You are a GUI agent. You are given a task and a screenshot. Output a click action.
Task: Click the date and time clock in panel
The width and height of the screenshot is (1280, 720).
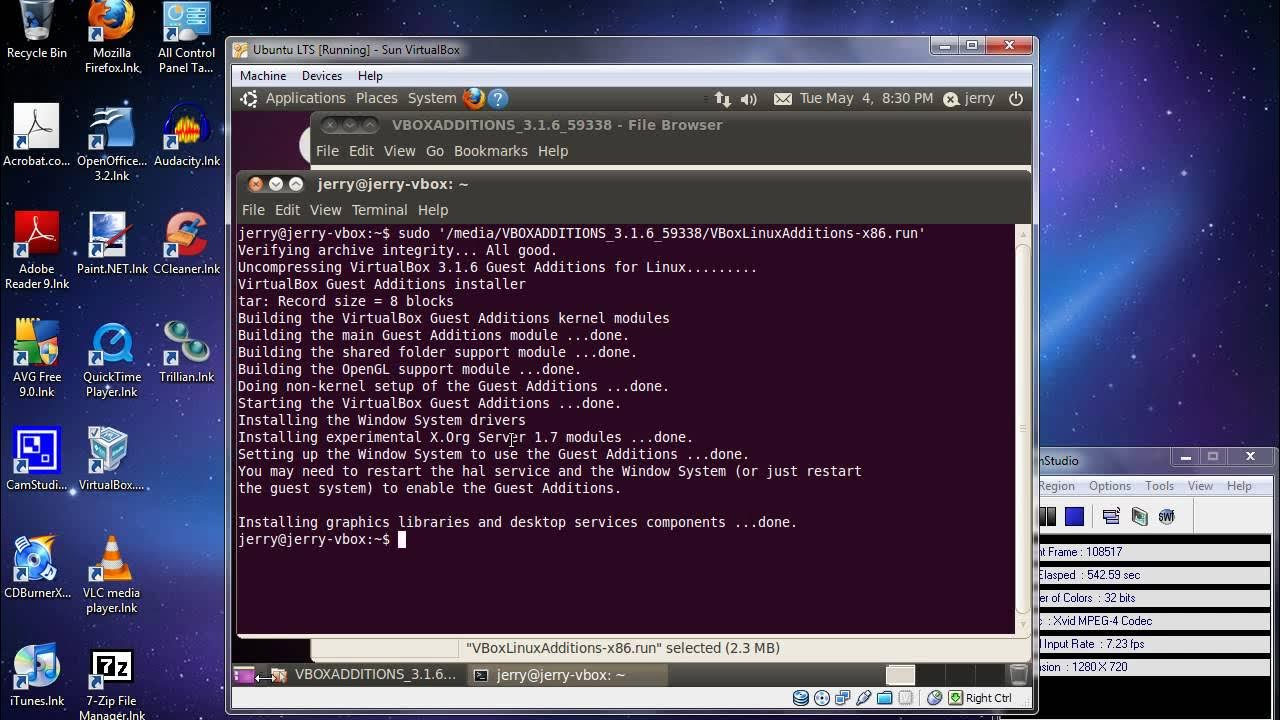(866, 98)
